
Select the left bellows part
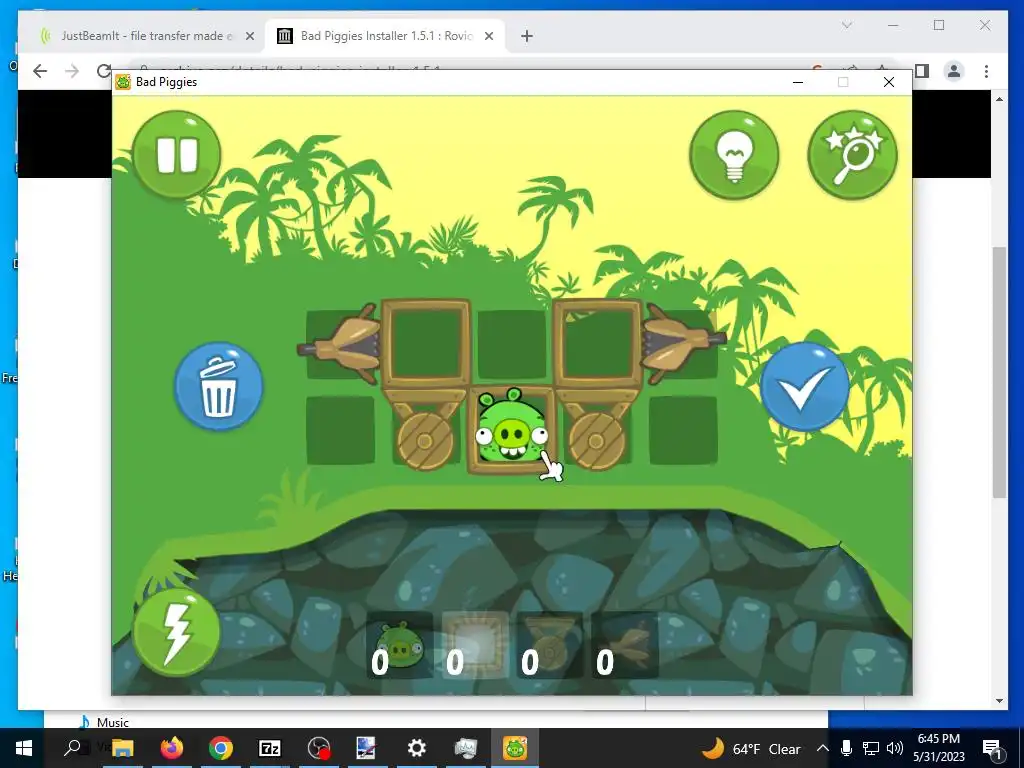click(x=339, y=344)
